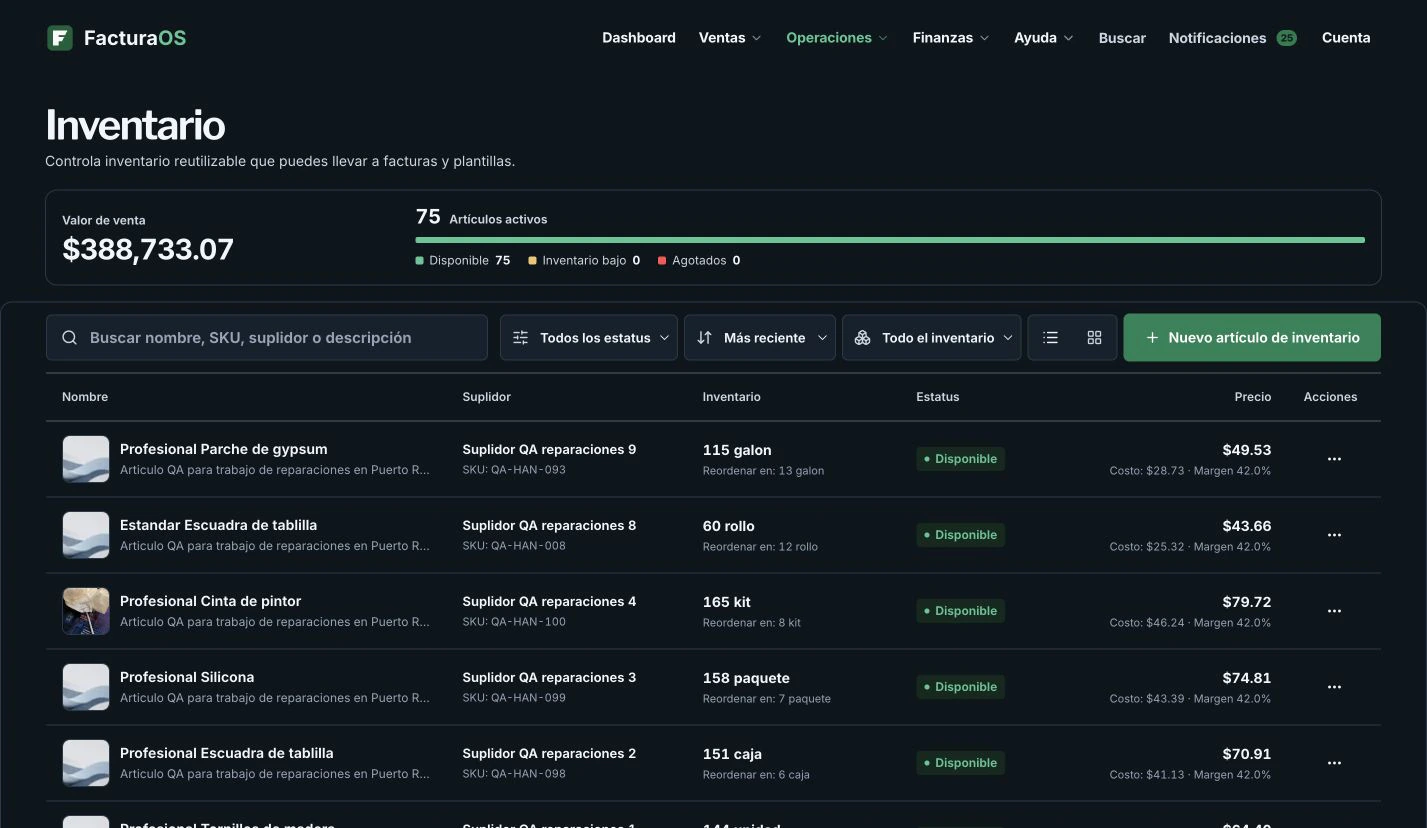Click supplier Suplidor QA reparaciones 9

[549, 449]
